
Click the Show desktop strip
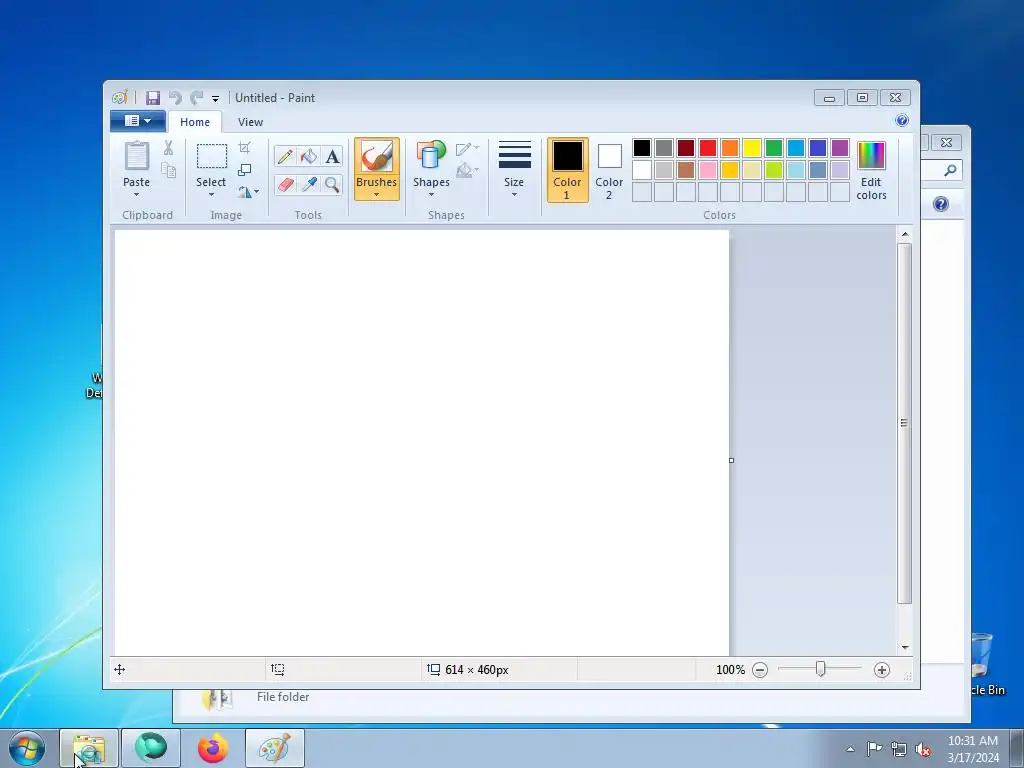pyautogui.click(x=1017, y=748)
